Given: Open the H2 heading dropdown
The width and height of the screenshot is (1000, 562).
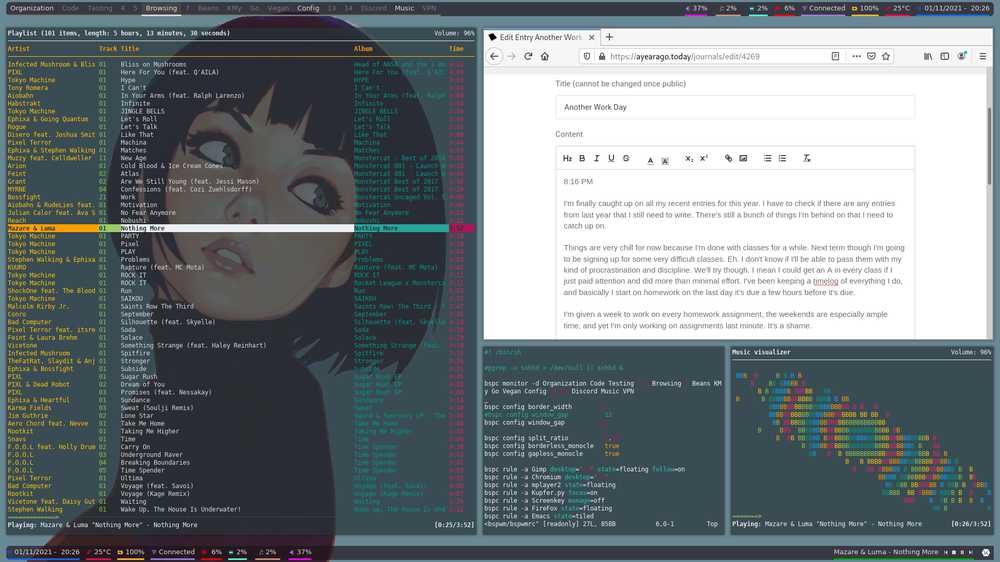Looking at the screenshot, I should [567, 158].
